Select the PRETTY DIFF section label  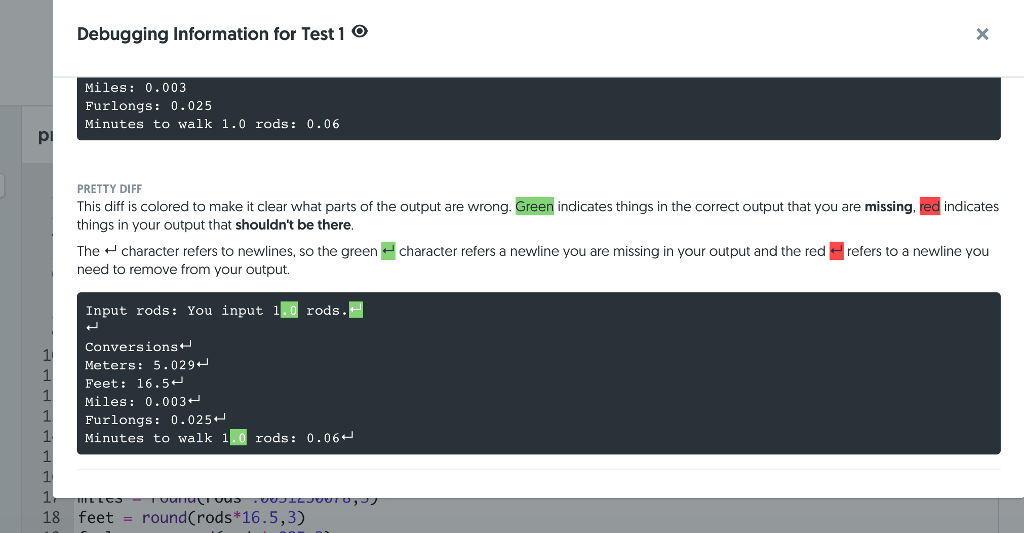[x=109, y=189]
